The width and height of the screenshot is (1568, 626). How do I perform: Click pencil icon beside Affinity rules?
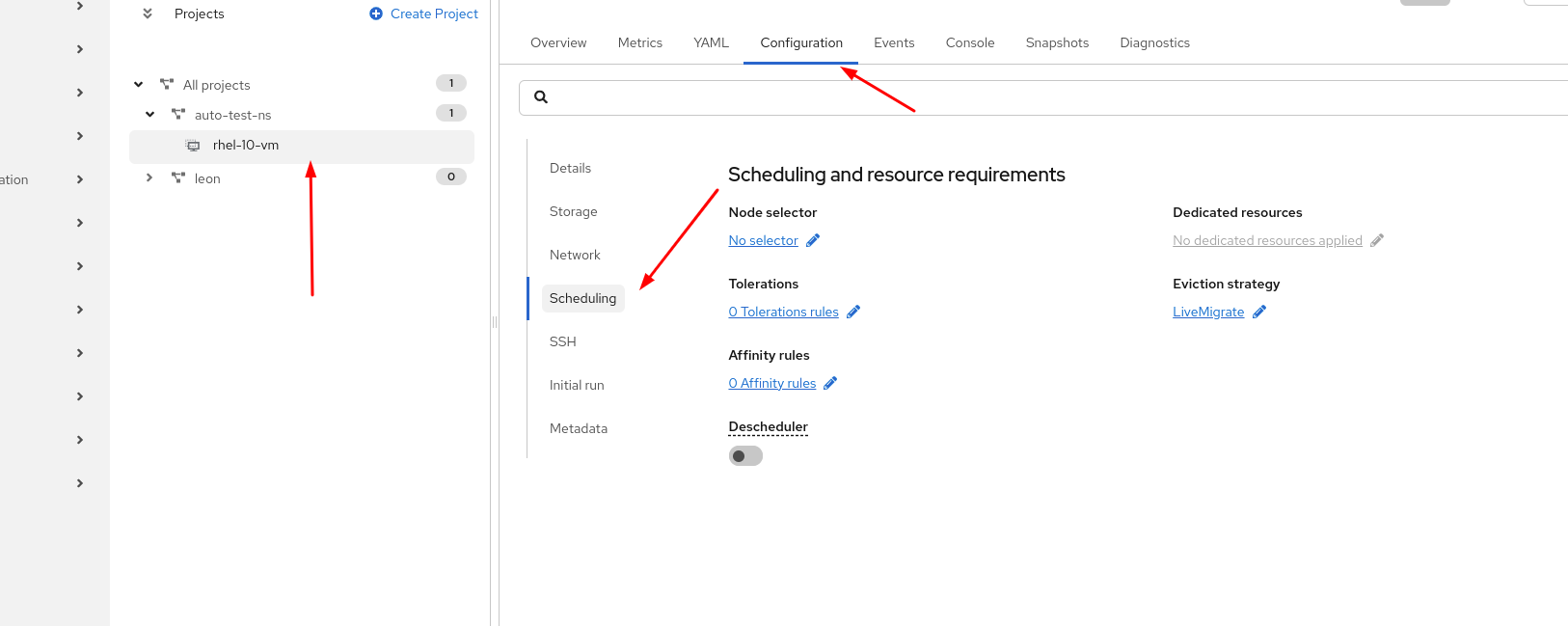830,383
